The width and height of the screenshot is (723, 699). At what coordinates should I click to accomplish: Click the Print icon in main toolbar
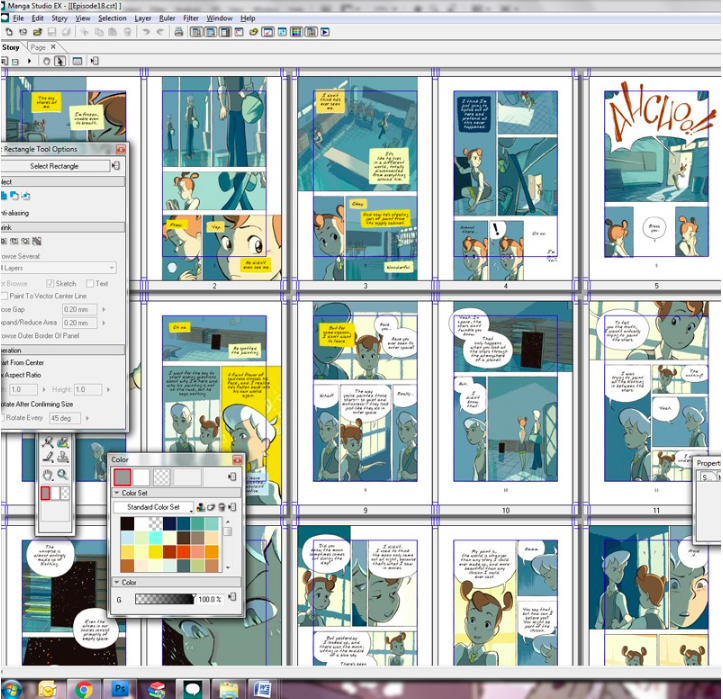178,32
